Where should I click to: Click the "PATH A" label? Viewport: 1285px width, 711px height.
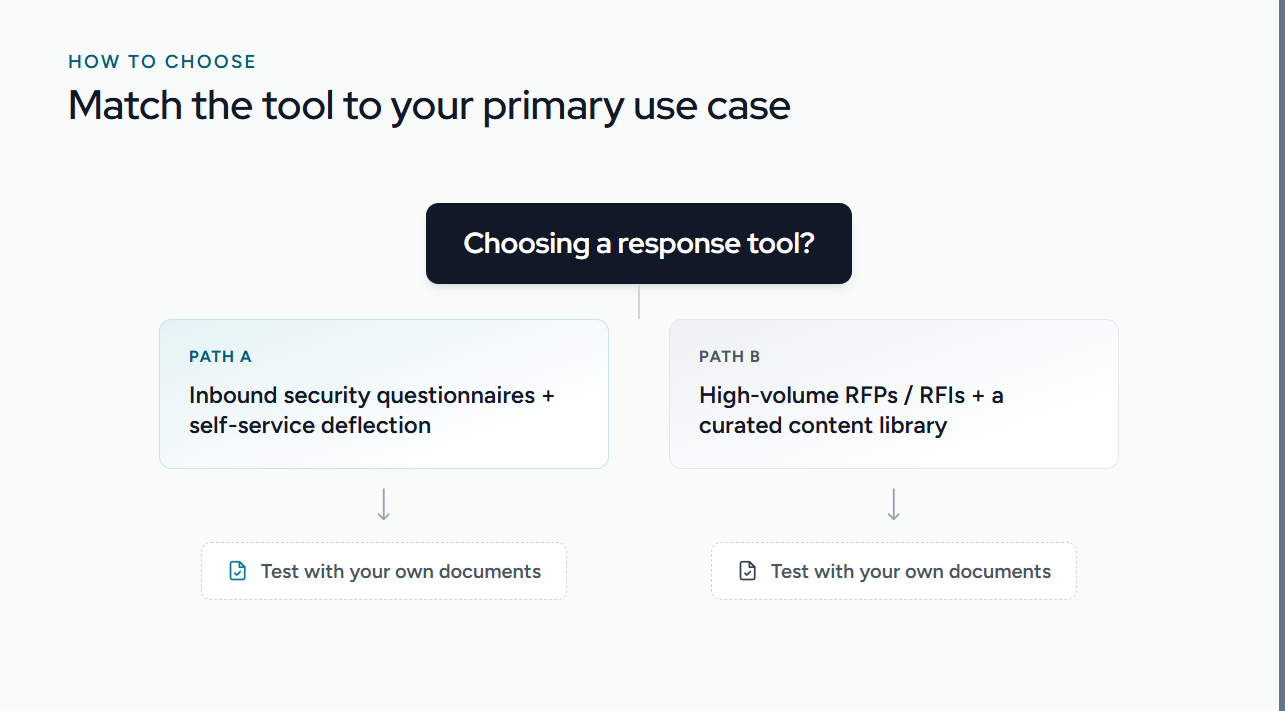[x=220, y=356]
